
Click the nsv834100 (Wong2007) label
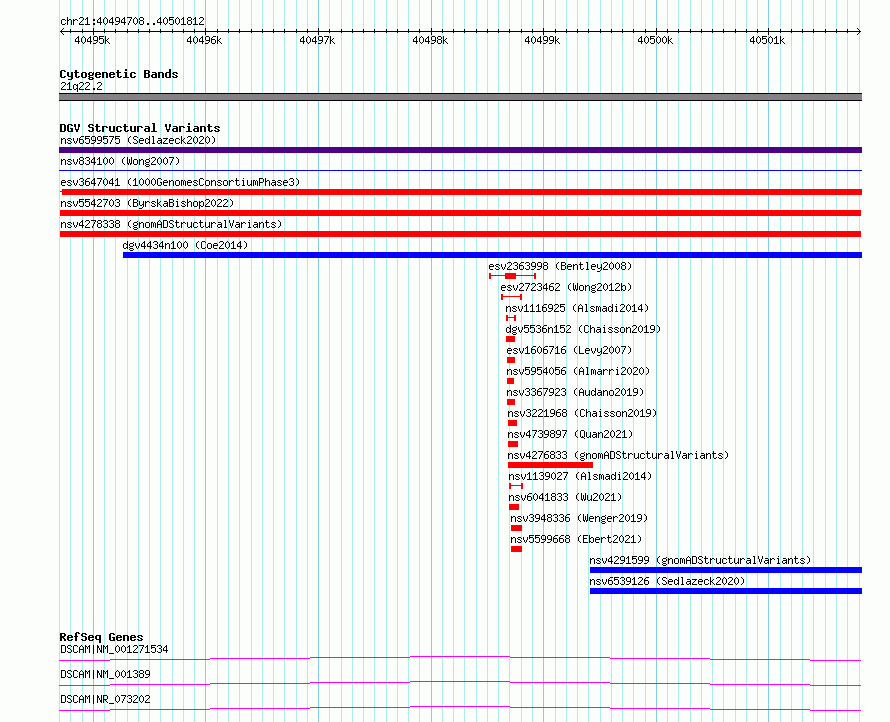tap(120, 161)
